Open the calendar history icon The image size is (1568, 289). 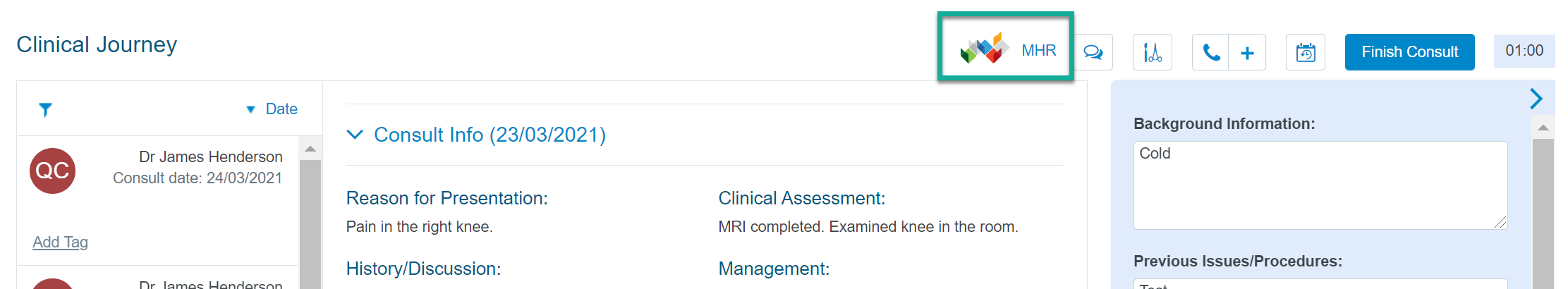pos(1306,52)
